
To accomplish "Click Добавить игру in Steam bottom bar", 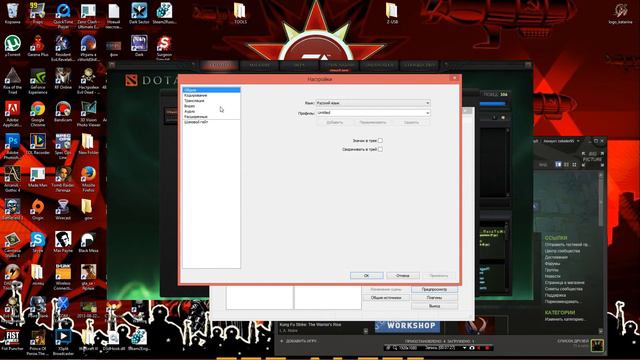I will coord(298,341).
